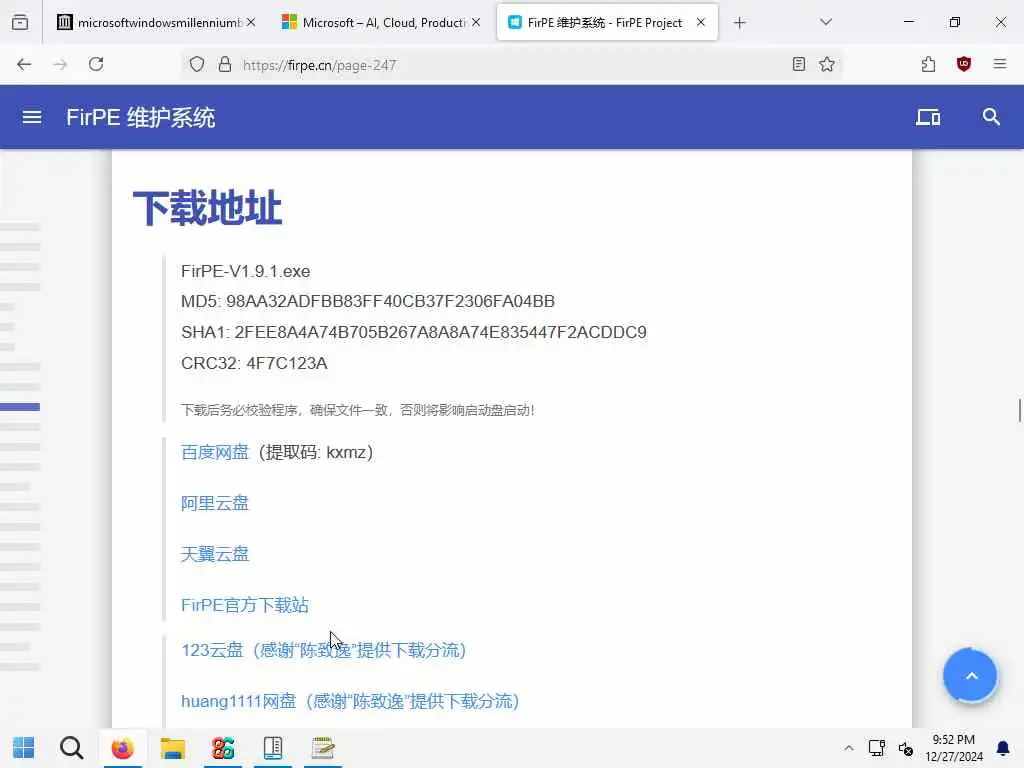Open the Firefox application menu

tap(1000, 64)
